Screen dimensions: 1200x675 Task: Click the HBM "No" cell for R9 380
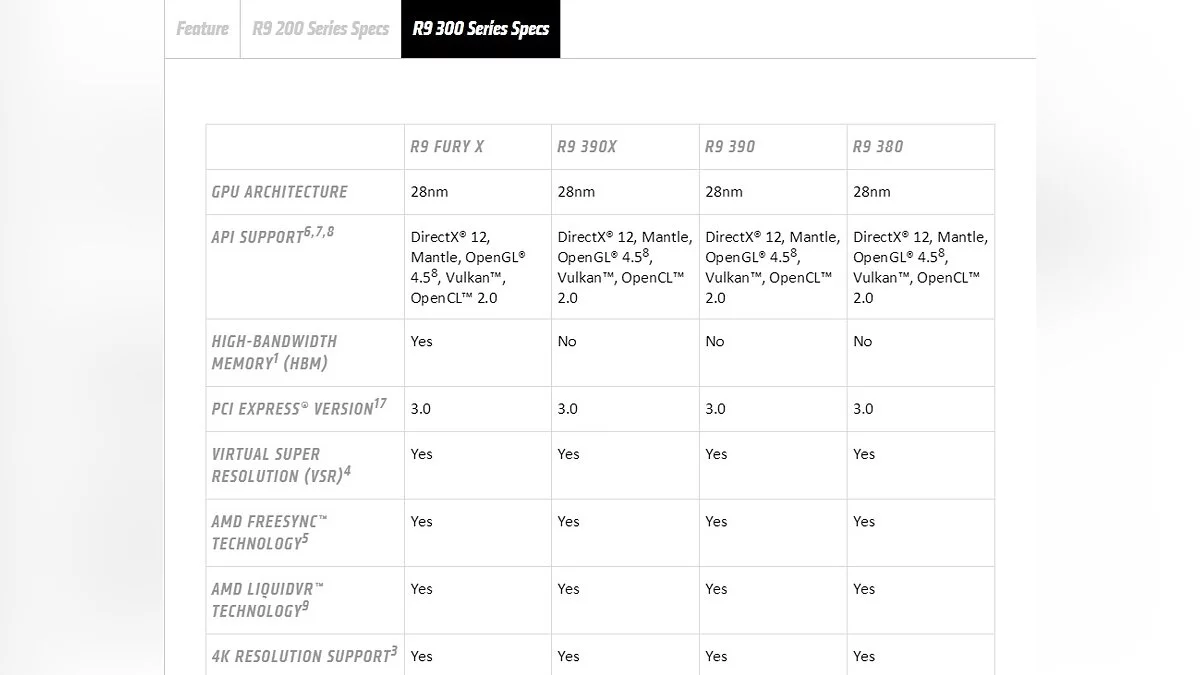[x=863, y=341]
